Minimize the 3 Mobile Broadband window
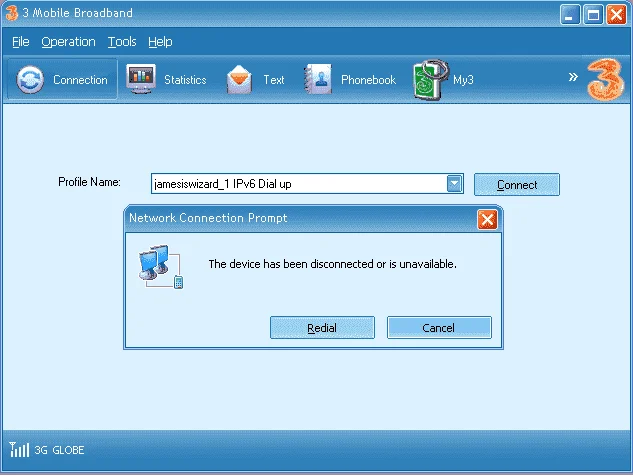The height and width of the screenshot is (476, 633). click(570, 15)
